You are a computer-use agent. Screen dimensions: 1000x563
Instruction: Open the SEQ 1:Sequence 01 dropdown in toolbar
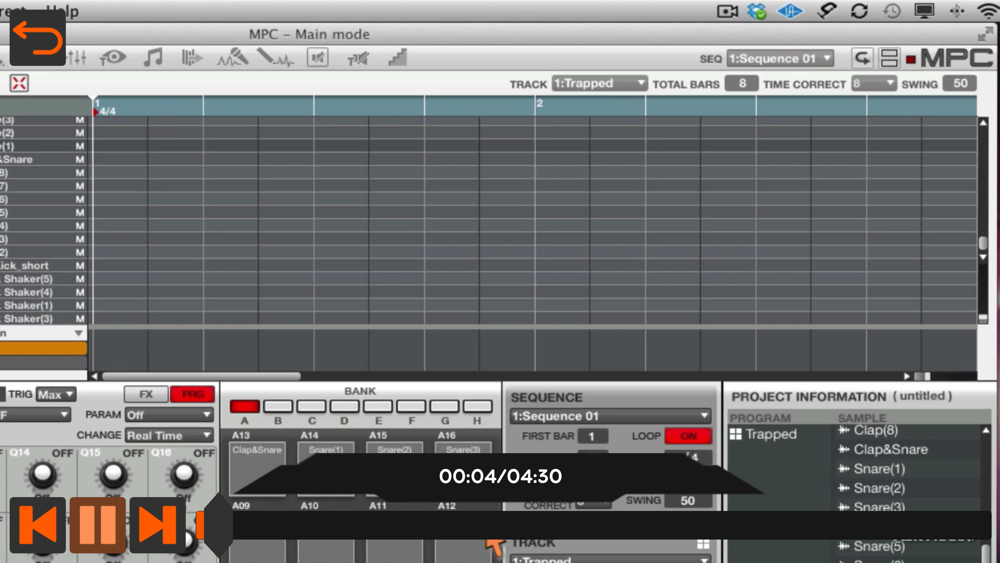pyautogui.click(x=779, y=59)
